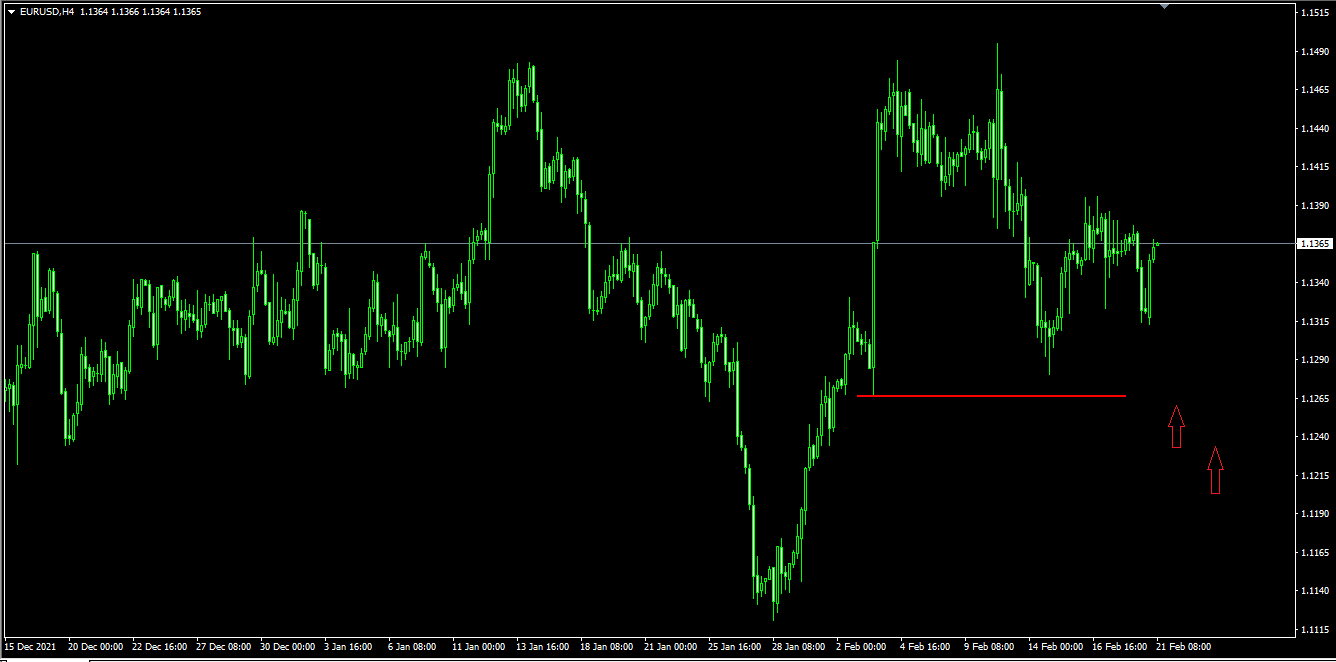Viewport: 1336px width, 662px height.
Task: Click the 21 Feb 08:00 time label
Action: click(x=1184, y=647)
